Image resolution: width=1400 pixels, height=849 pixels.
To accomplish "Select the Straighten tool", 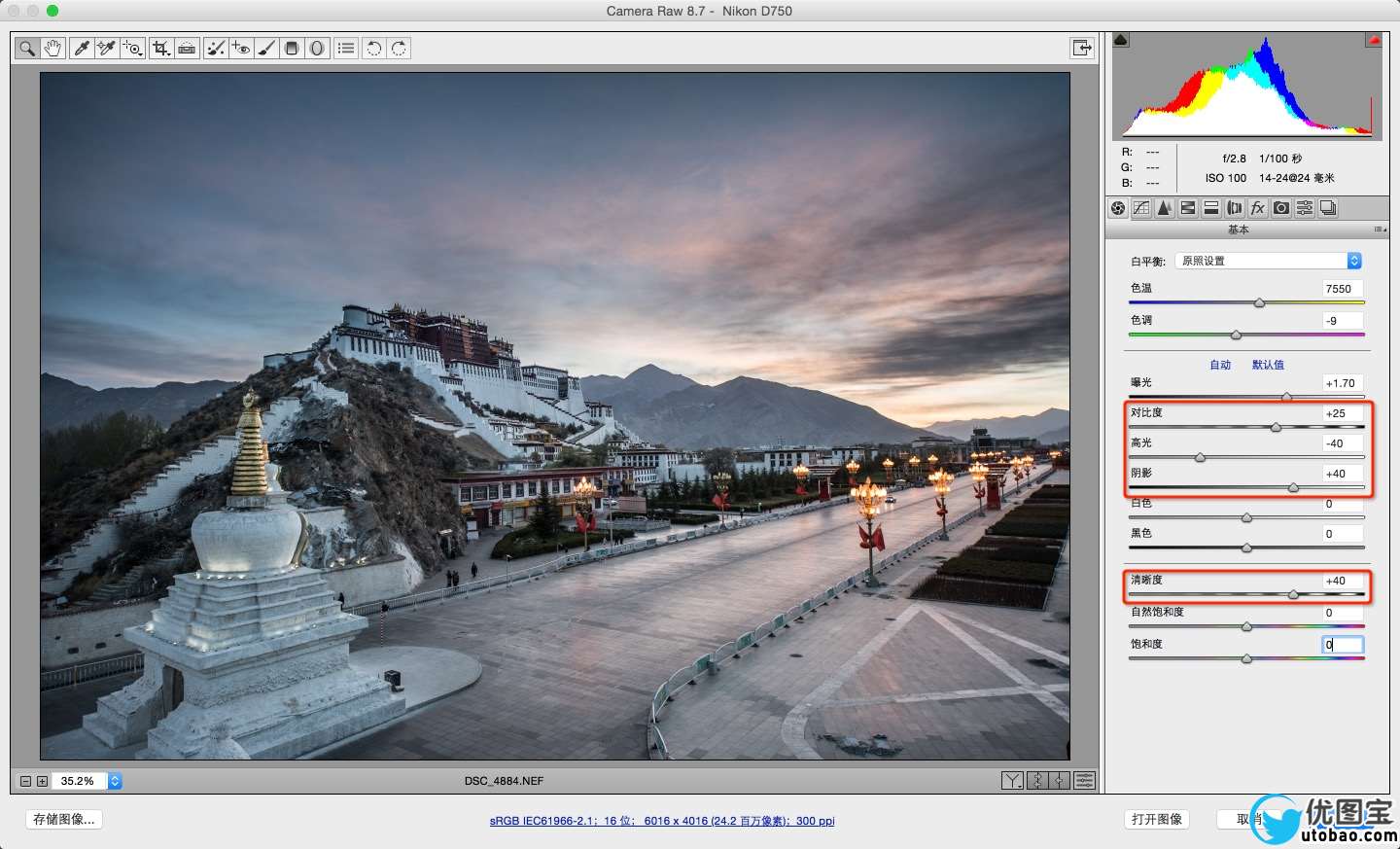I will coord(187,48).
